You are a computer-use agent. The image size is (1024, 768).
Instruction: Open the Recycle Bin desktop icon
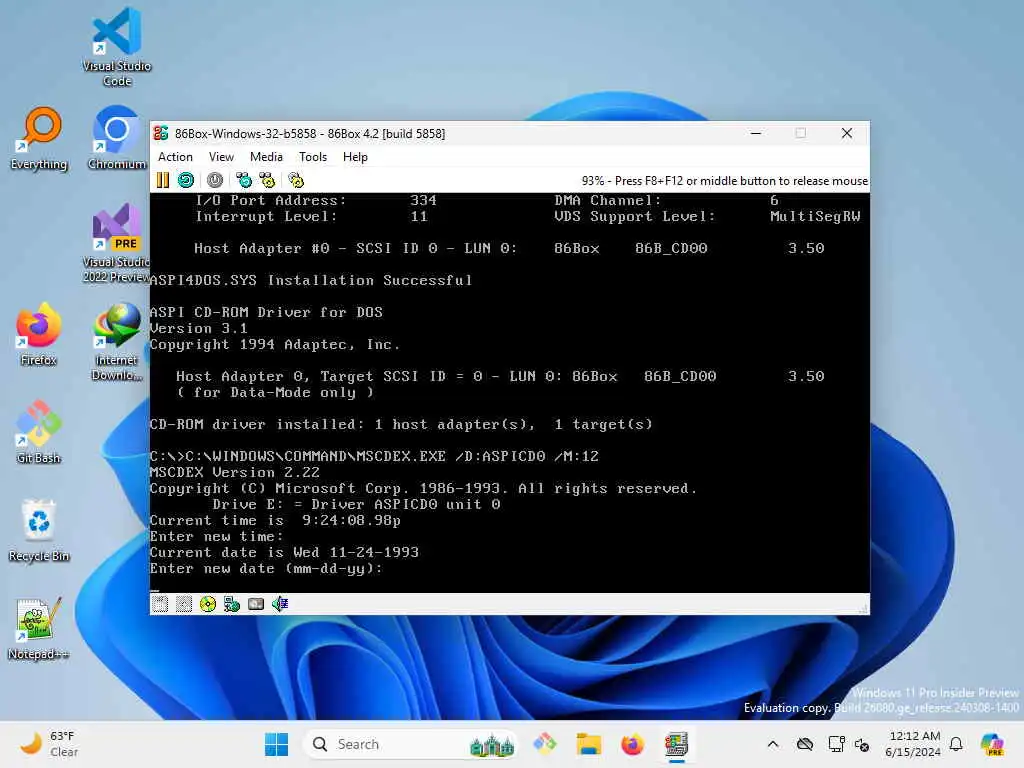coord(39,530)
